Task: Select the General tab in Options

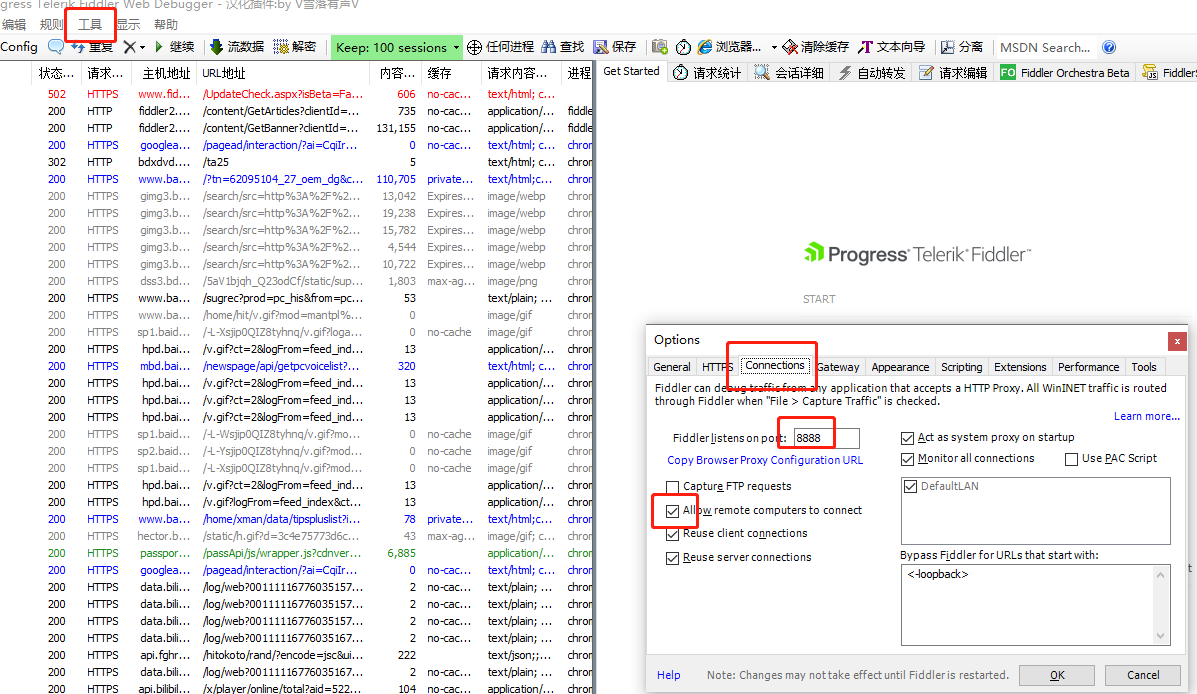Action: (672, 367)
